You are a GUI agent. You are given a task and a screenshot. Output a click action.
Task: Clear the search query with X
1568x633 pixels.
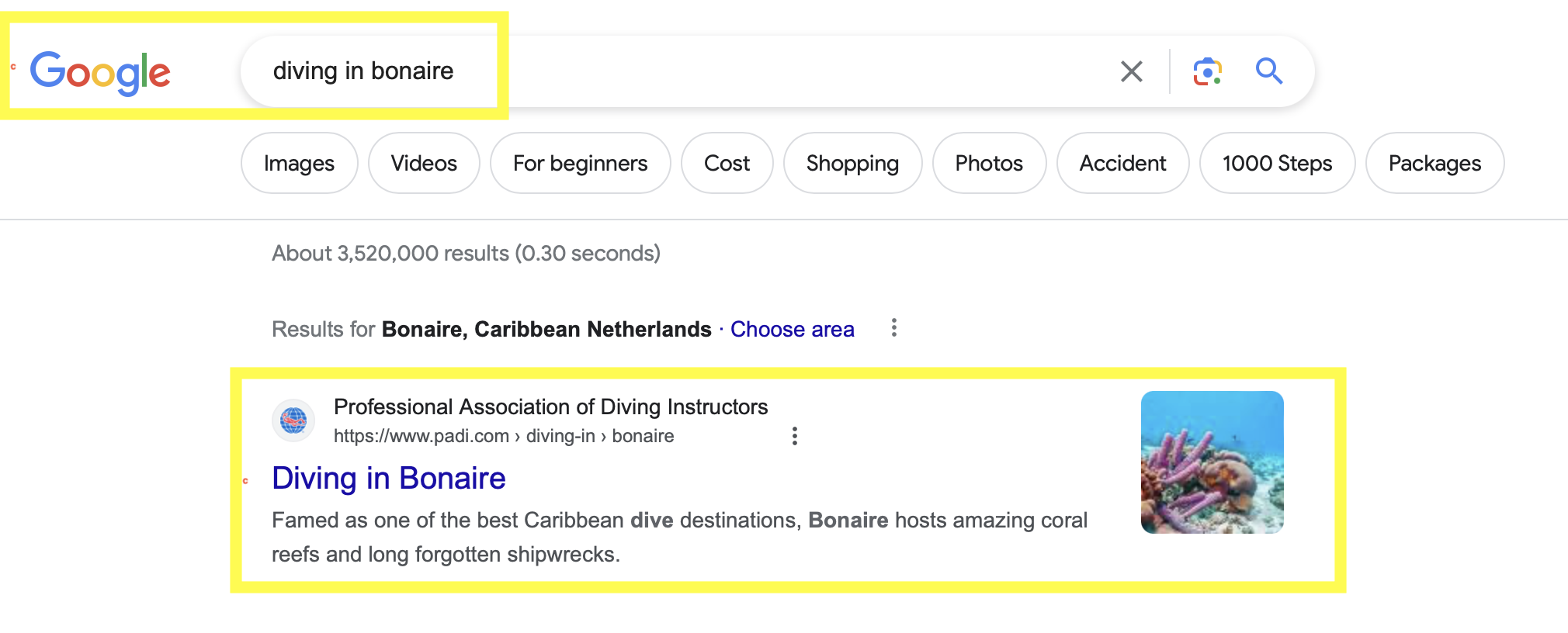tap(1132, 71)
